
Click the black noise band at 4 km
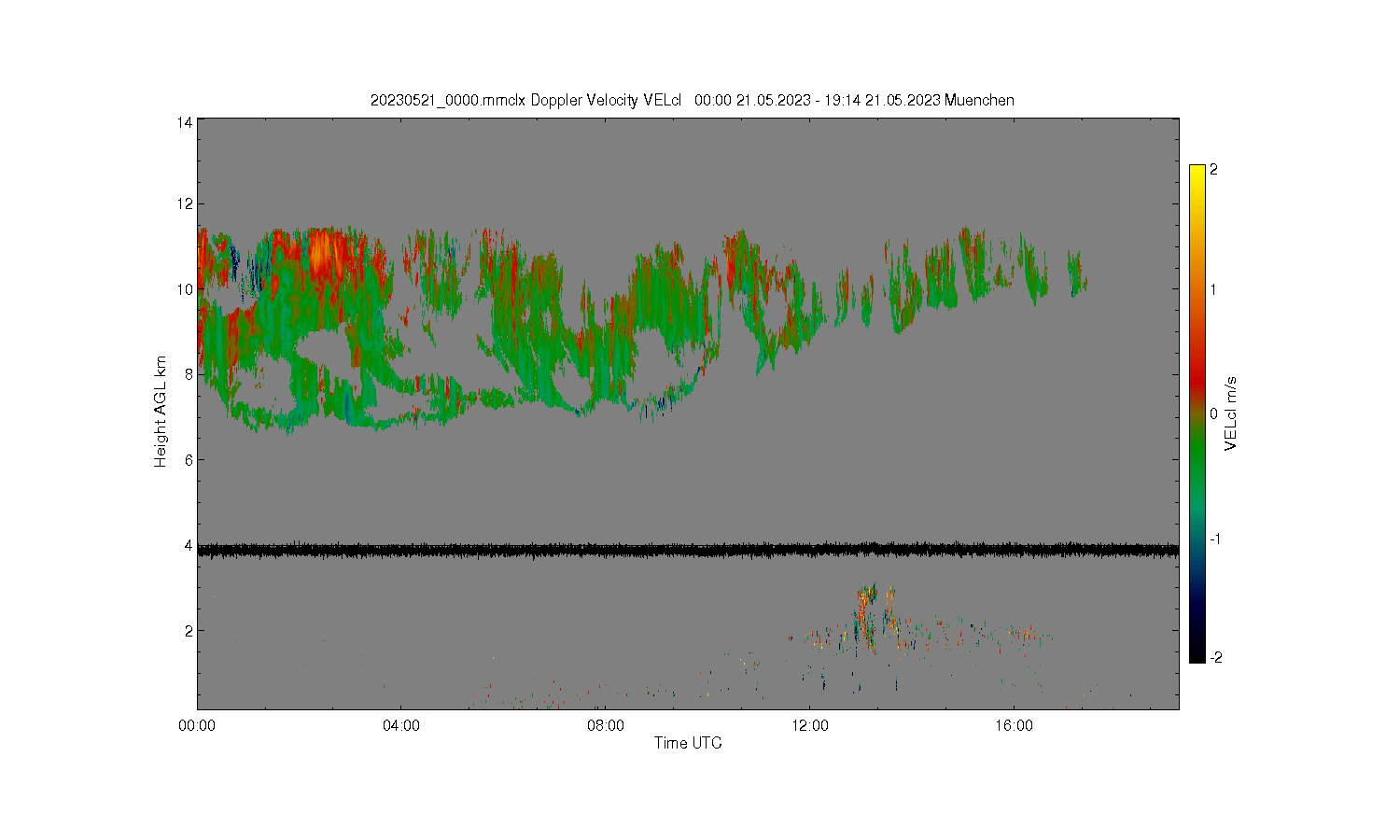pyautogui.click(x=688, y=551)
